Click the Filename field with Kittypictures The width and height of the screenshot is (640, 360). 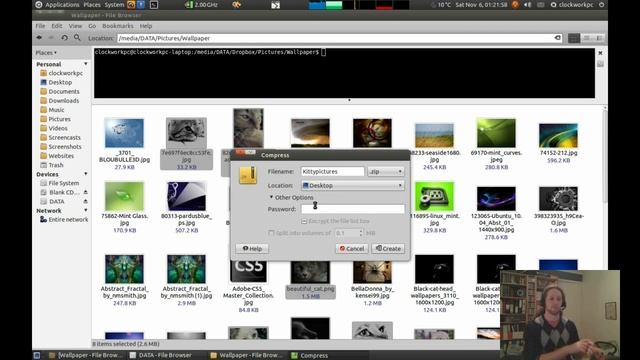point(332,172)
